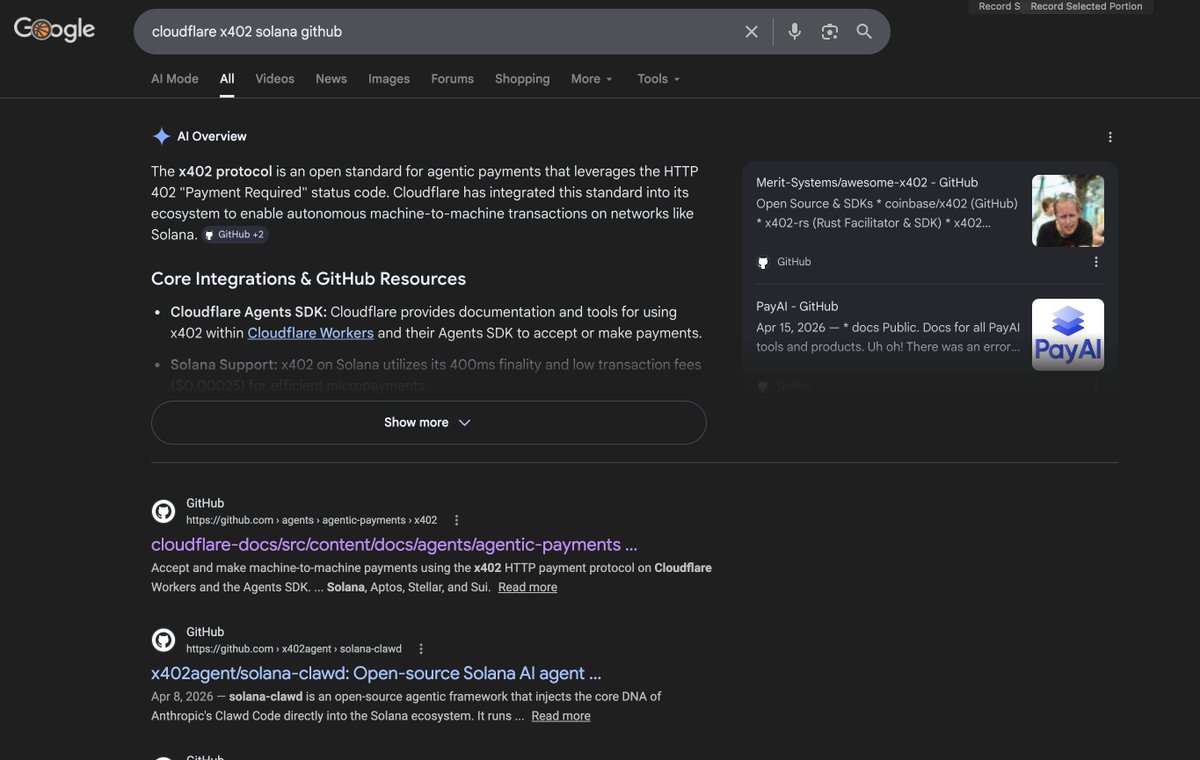Open the Cloudflare Workers link
Image resolution: width=1200 pixels, height=760 pixels.
tap(311, 333)
